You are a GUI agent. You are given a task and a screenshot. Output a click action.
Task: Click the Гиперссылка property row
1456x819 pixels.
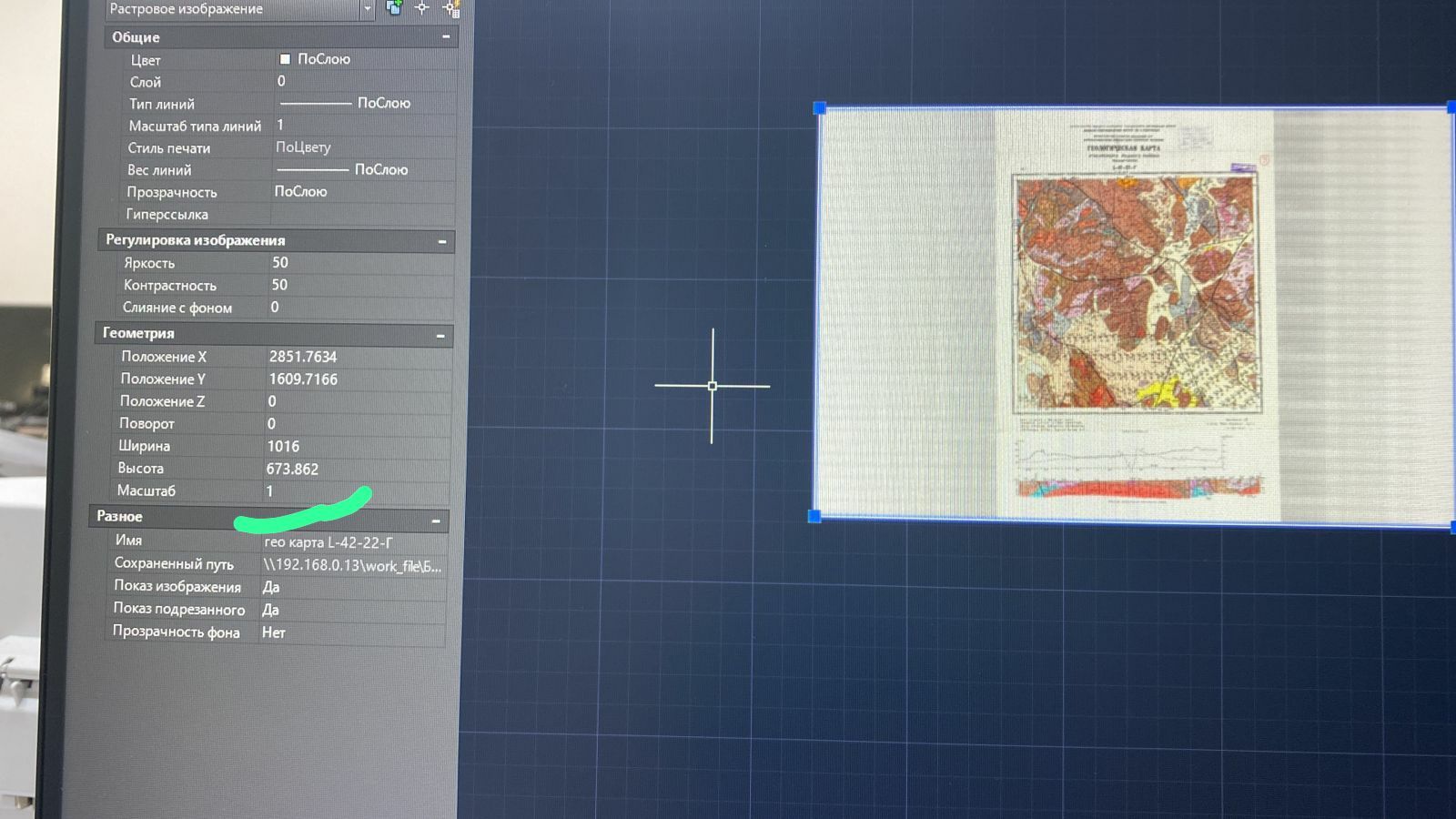tap(289, 214)
